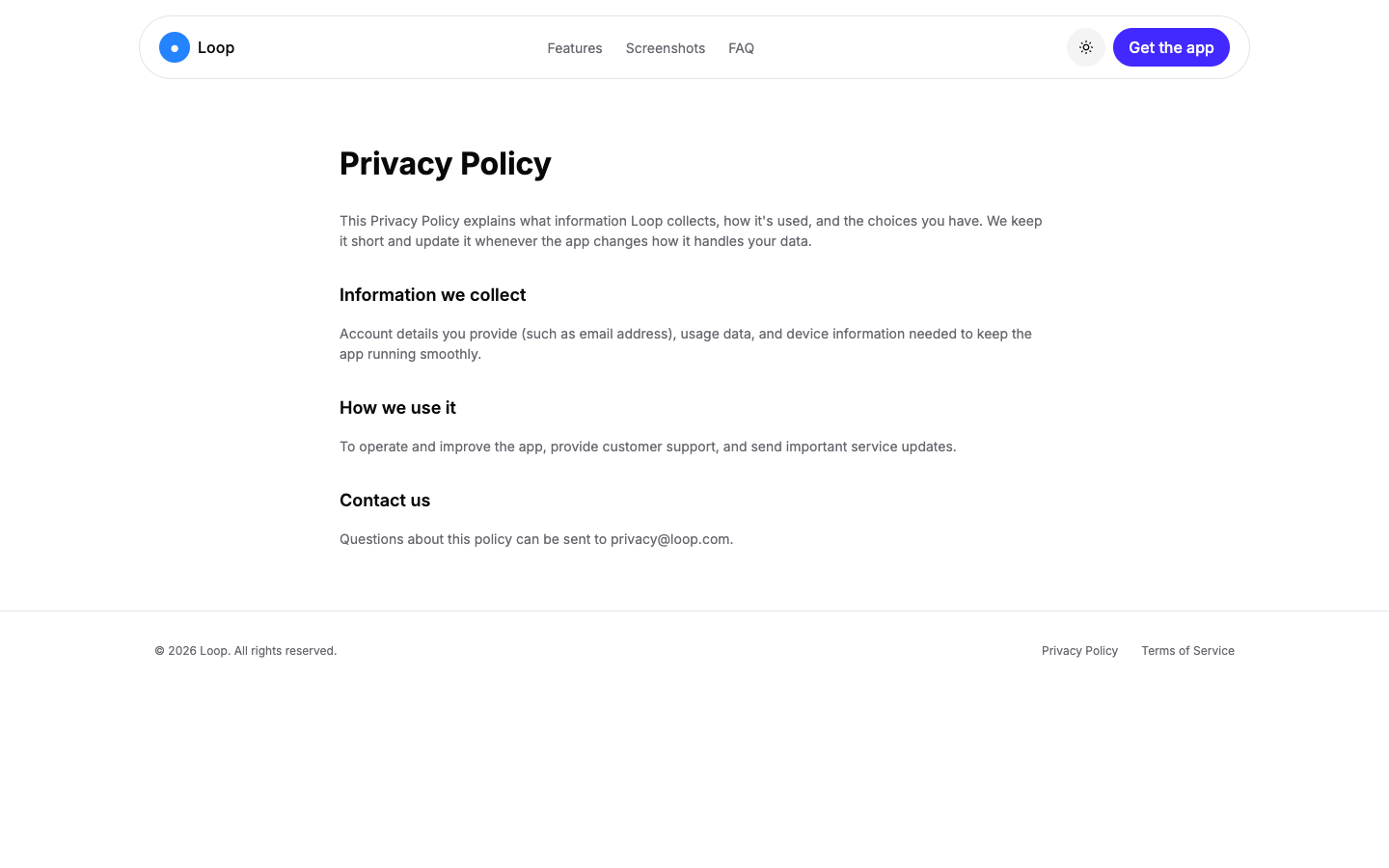Click the sentence 'To operate and improve the app'
This screenshot has width=1389, height=868.
tap(648, 447)
